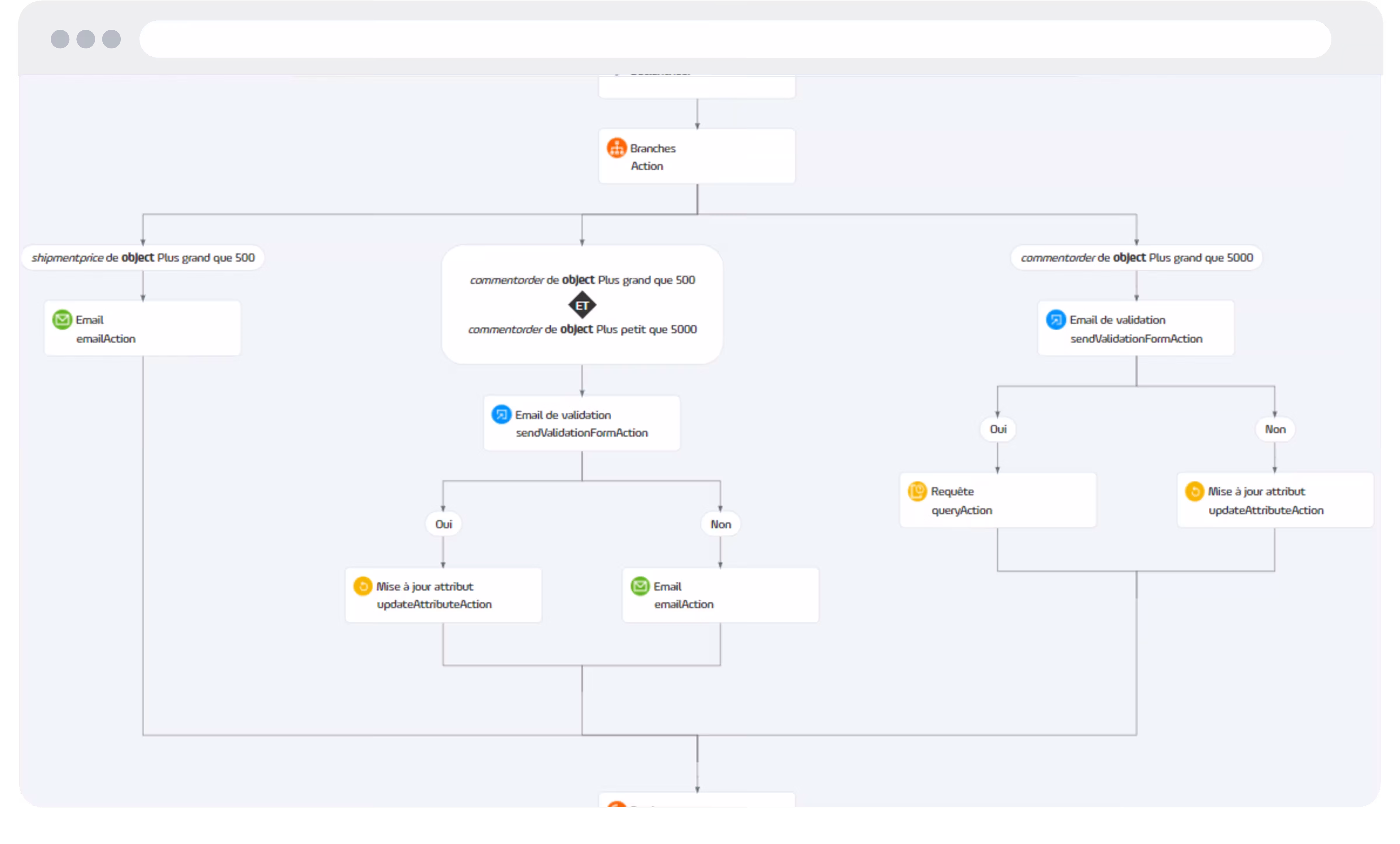Open the queryAction Requête node
Image resolution: width=1400 pixels, height=844 pixels.
coord(998,500)
